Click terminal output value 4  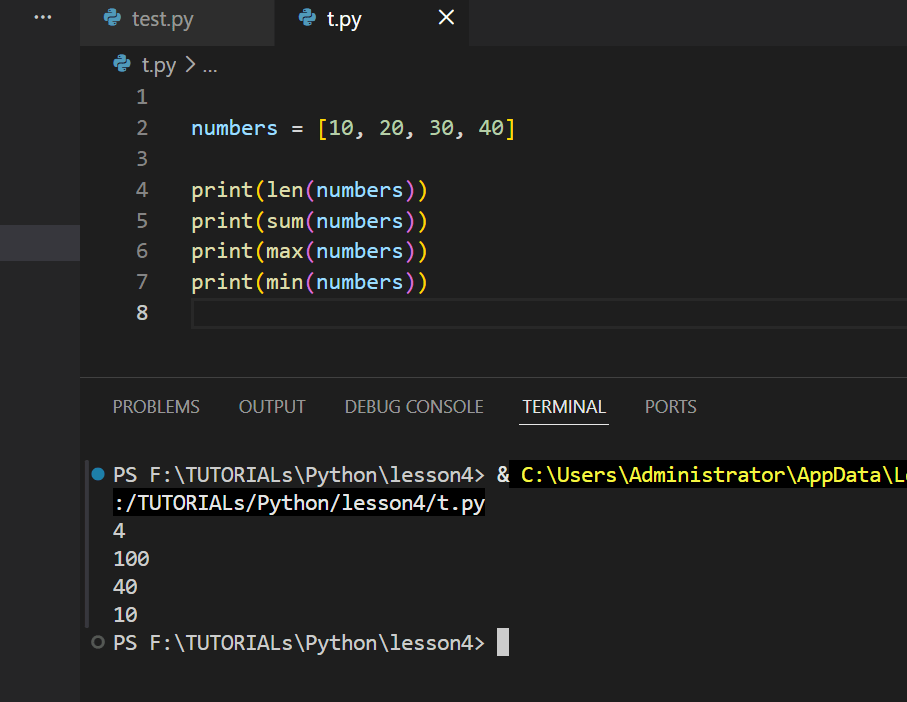pos(119,531)
